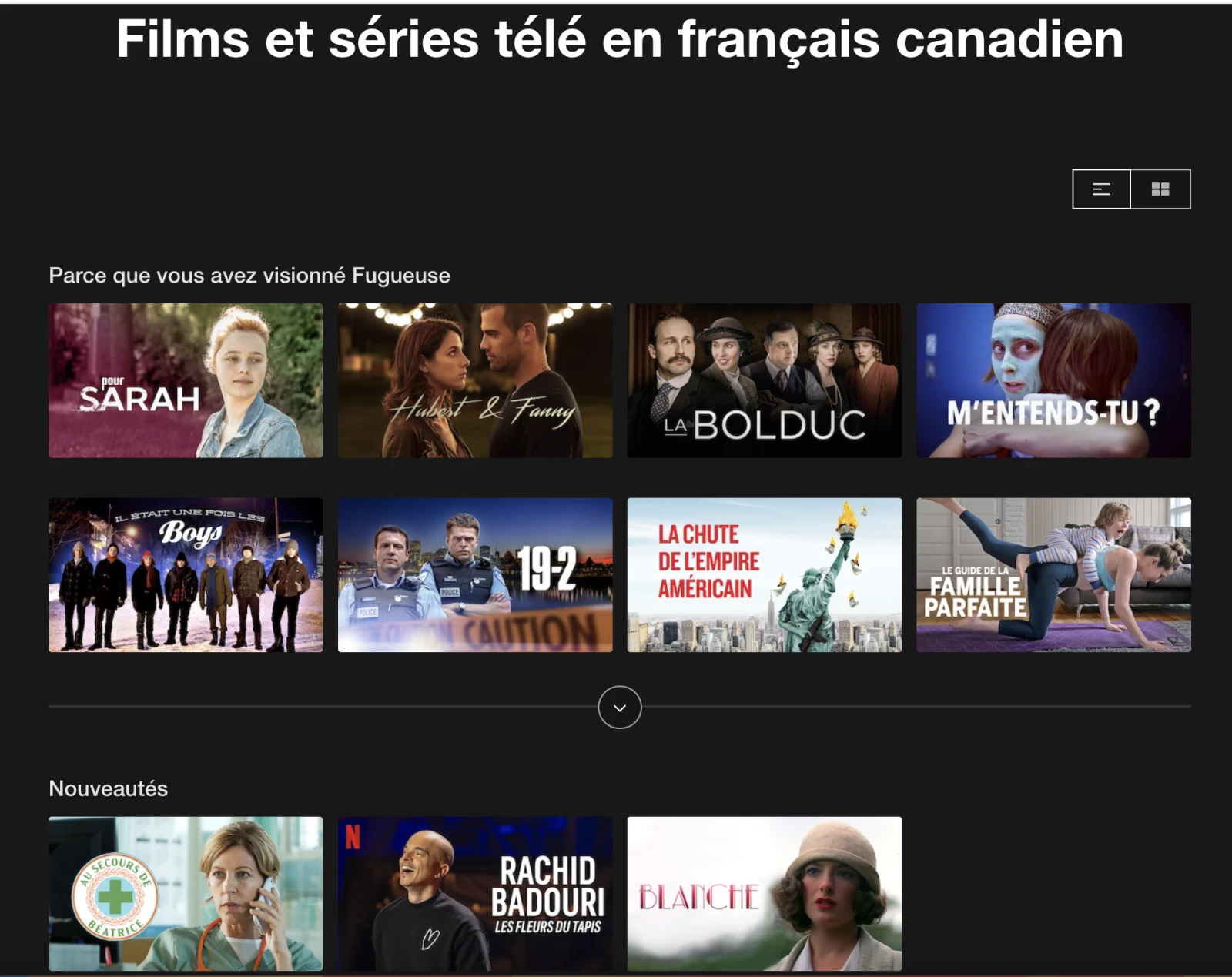Open the Pour Sarah title
This screenshot has width=1232, height=977.
(x=186, y=380)
